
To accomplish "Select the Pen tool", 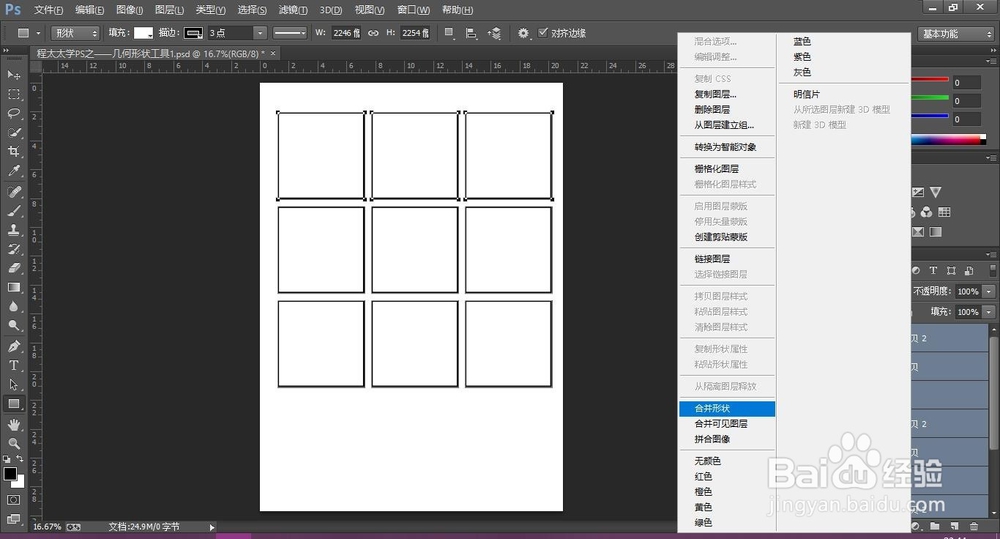I will (x=13, y=346).
